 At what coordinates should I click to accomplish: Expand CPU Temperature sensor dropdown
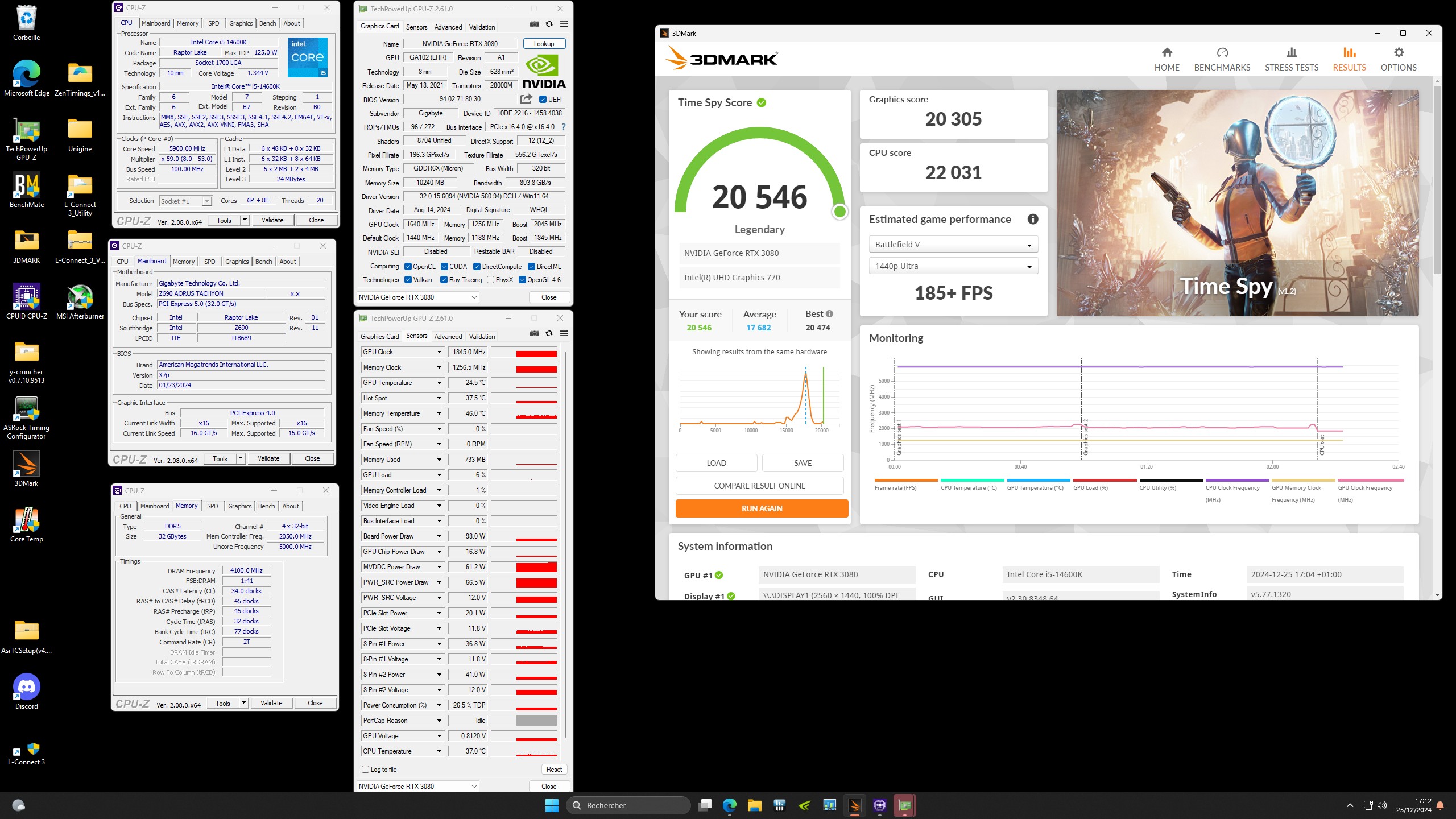tap(439, 751)
